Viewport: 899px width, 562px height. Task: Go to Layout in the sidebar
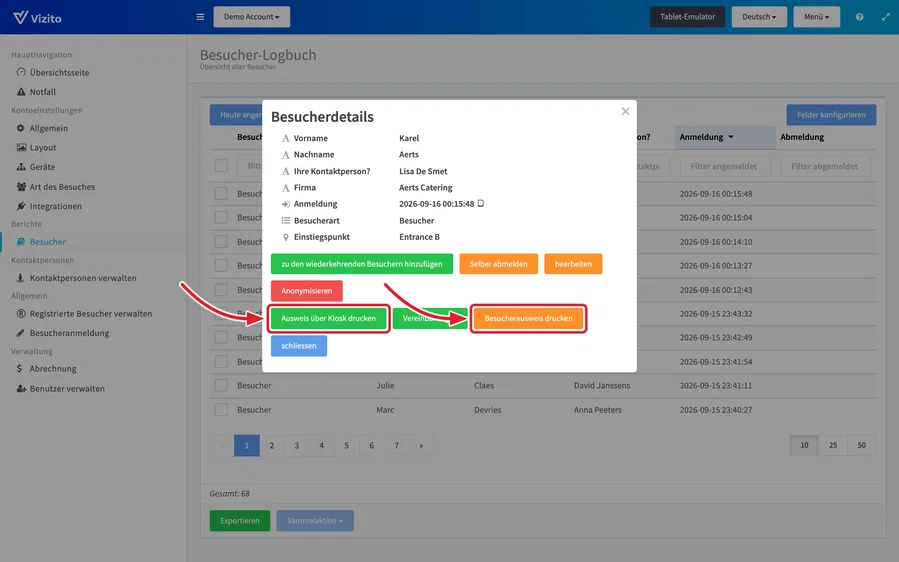pyautogui.click(x=36, y=147)
